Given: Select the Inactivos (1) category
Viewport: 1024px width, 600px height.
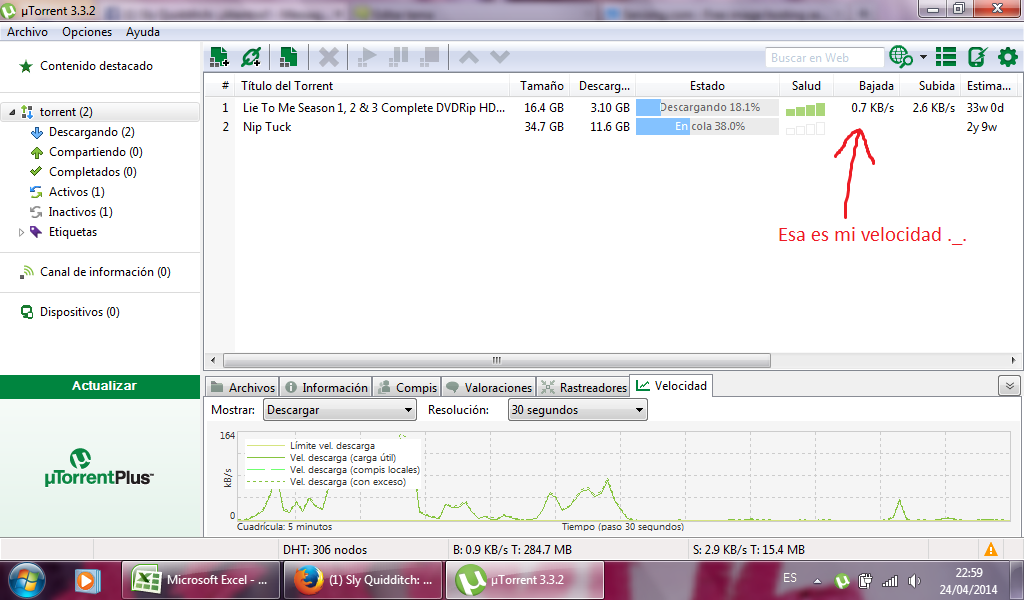Looking at the screenshot, I should (x=80, y=212).
